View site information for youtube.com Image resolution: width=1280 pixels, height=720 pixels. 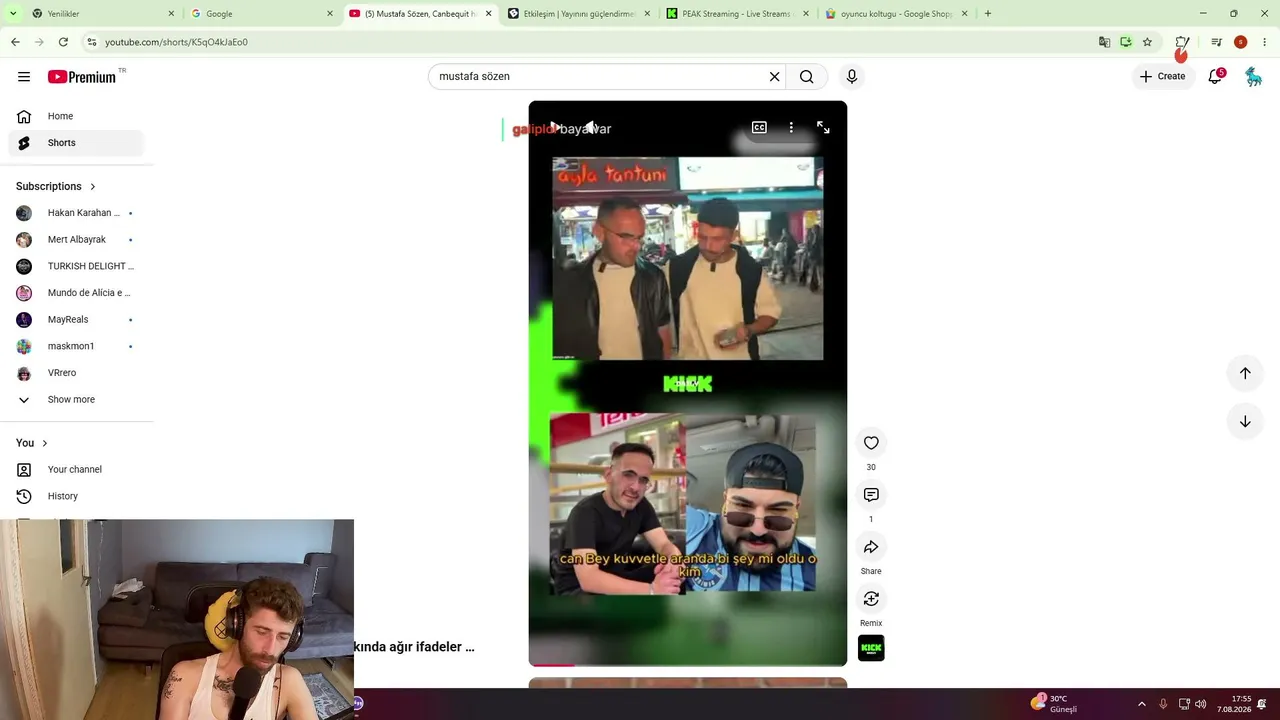tap(92, 42)
